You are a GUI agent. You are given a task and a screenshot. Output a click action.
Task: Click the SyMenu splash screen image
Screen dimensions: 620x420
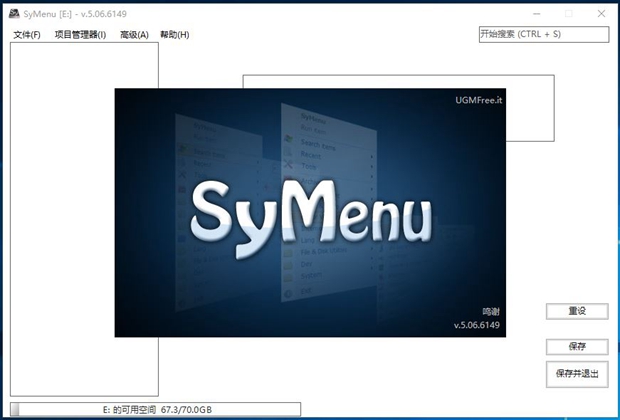310,213
